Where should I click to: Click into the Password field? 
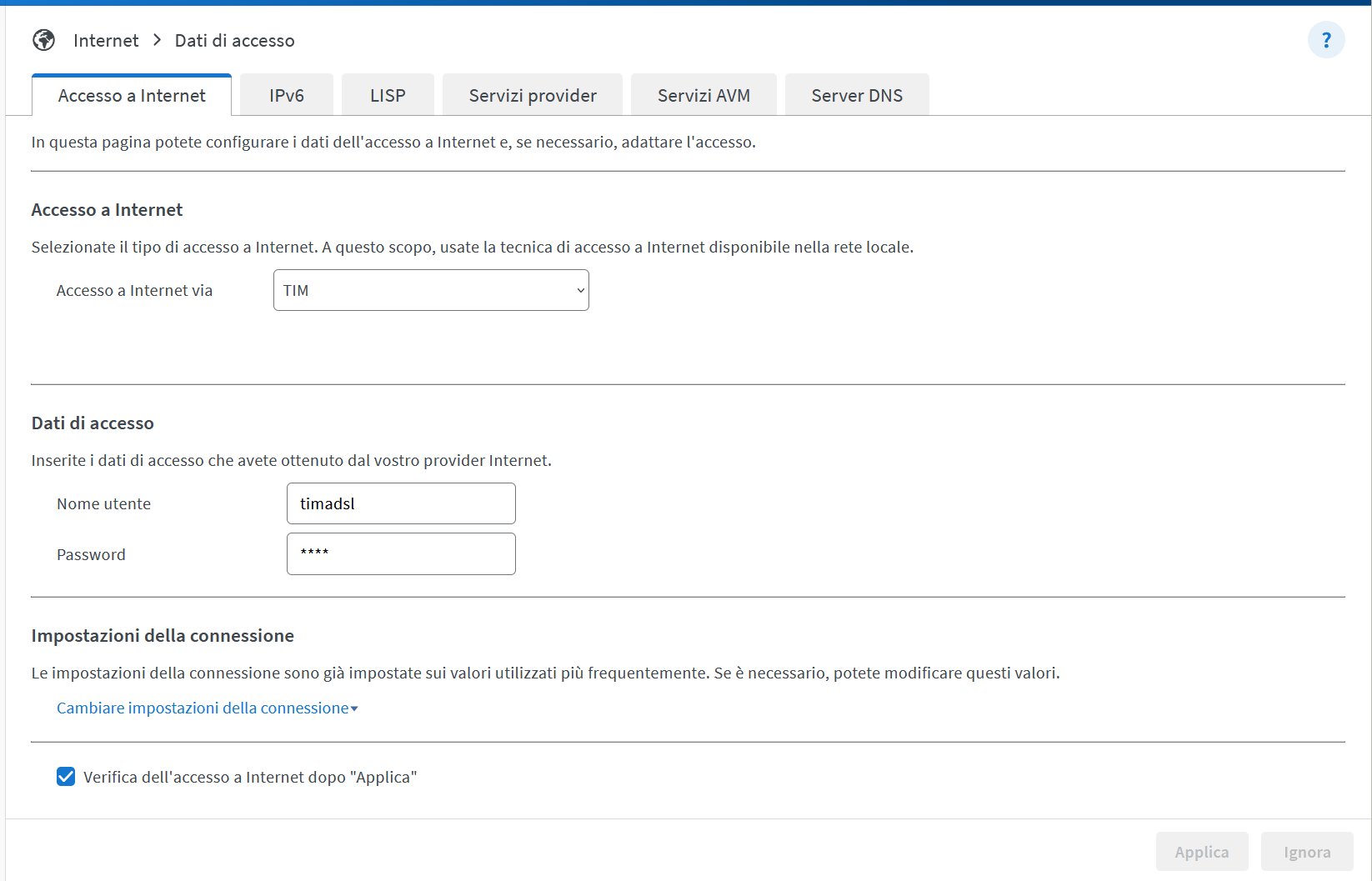(x=401, y=553)
